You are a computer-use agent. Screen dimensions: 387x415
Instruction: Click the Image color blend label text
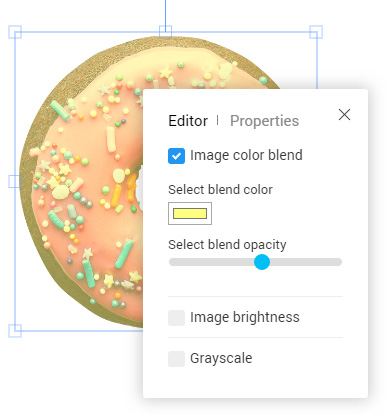point(246,155)
